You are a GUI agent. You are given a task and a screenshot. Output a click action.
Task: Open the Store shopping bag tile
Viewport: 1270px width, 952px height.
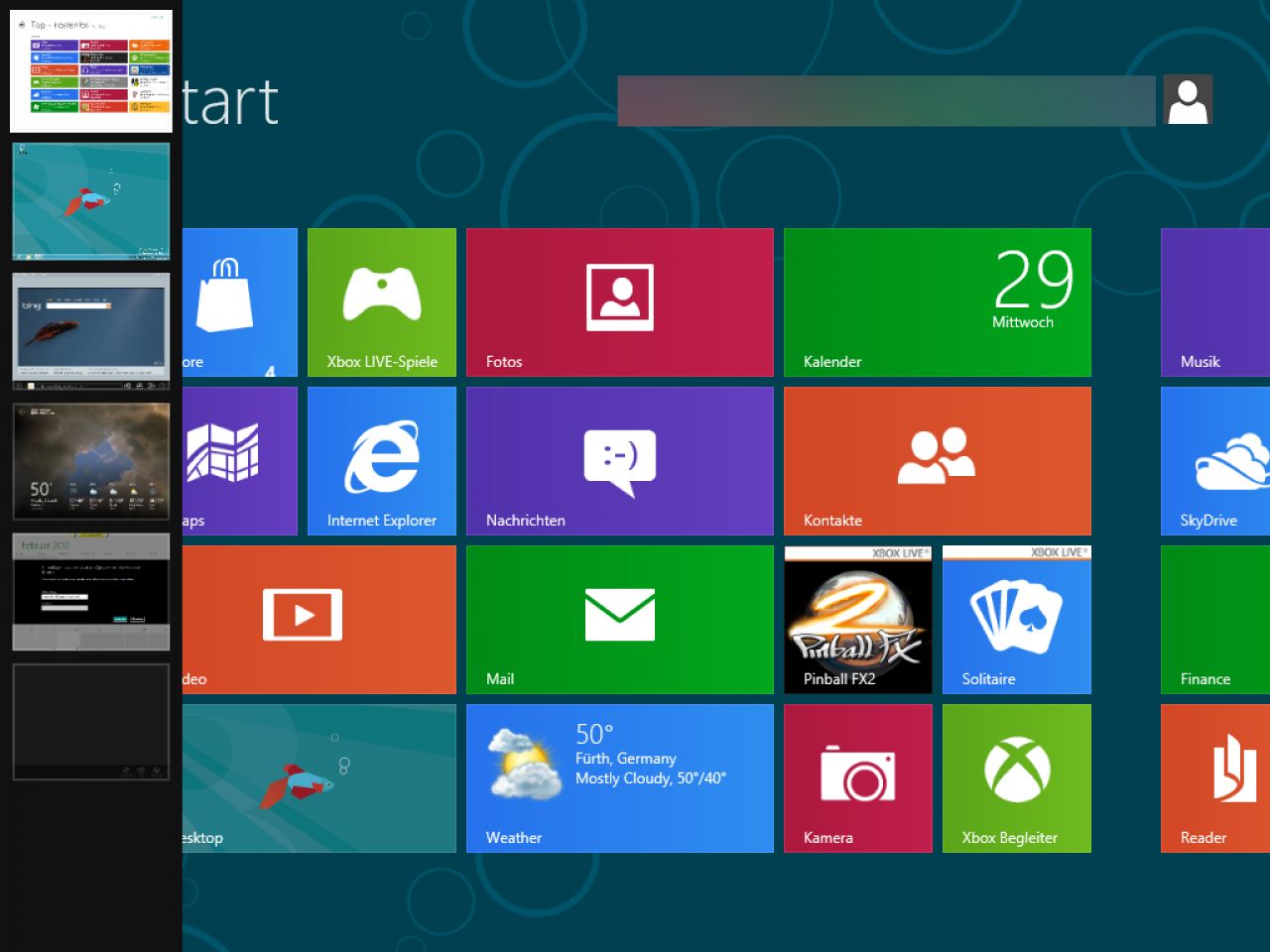click(x=240, y=302)
